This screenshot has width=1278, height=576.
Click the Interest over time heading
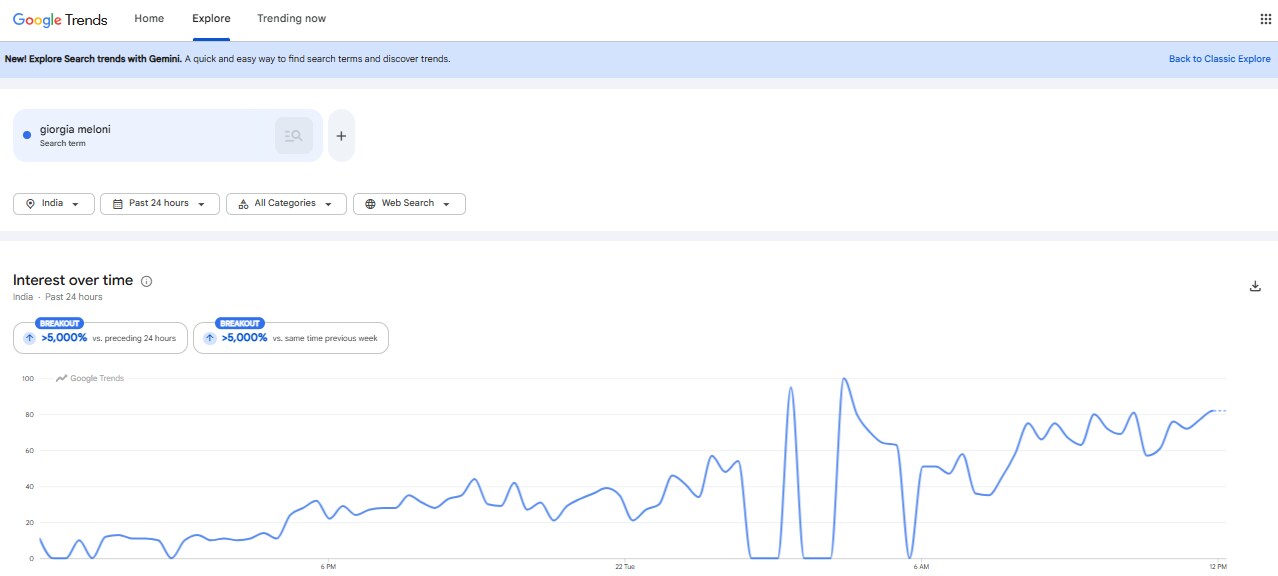click(73, 281)
